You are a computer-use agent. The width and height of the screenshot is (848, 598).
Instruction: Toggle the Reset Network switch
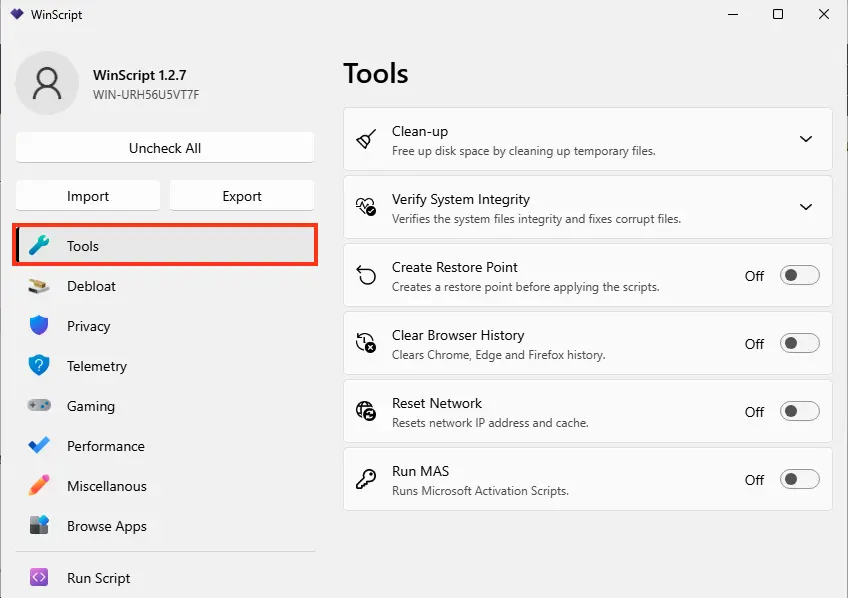(x=799, y=411)
